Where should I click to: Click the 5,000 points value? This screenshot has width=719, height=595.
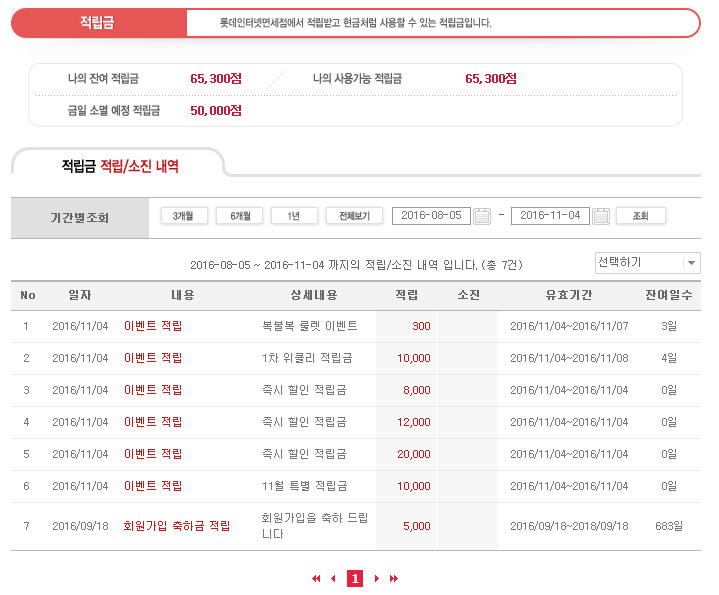tap(416, 526)
